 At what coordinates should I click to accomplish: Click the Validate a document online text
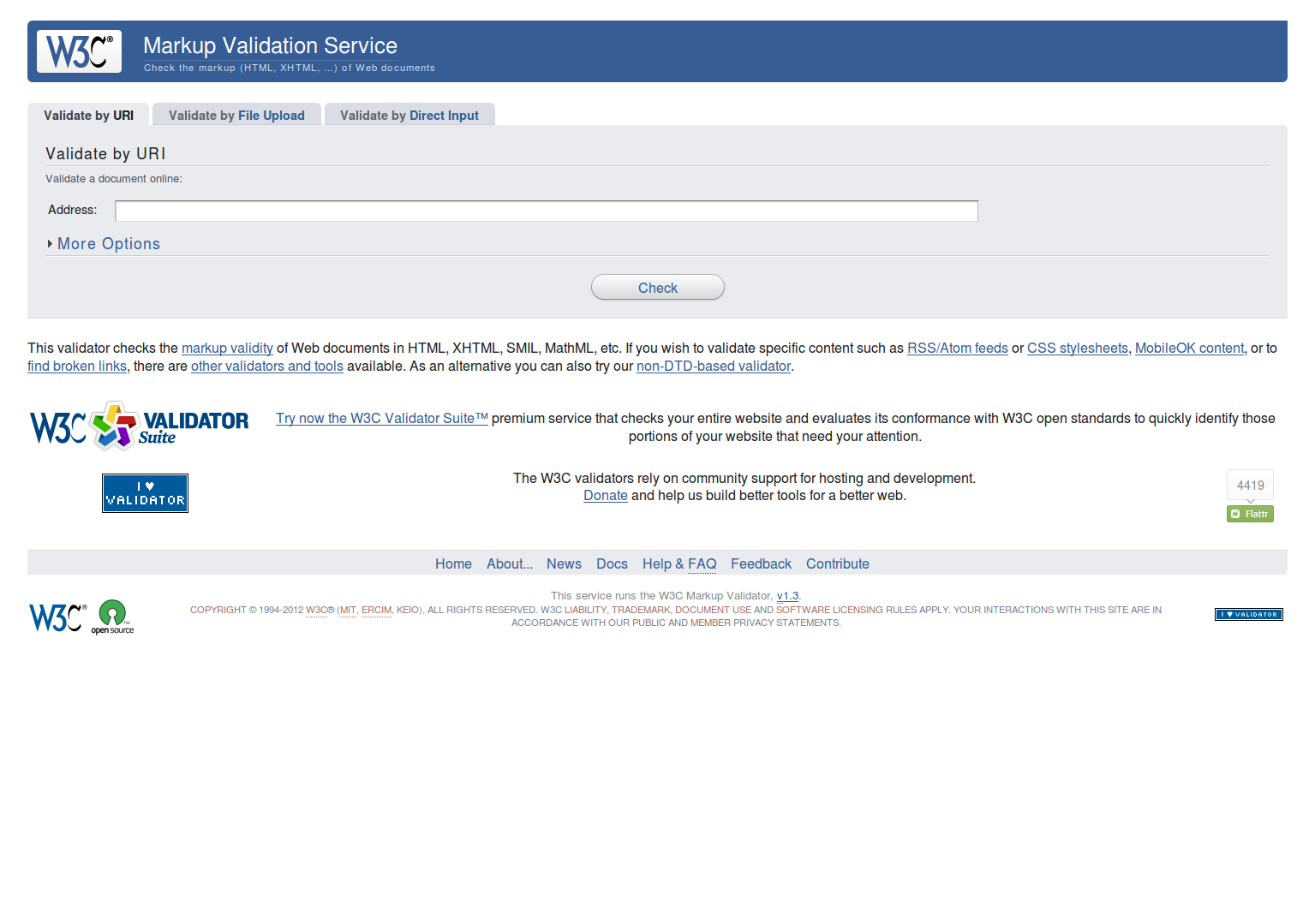click(114, 179)
